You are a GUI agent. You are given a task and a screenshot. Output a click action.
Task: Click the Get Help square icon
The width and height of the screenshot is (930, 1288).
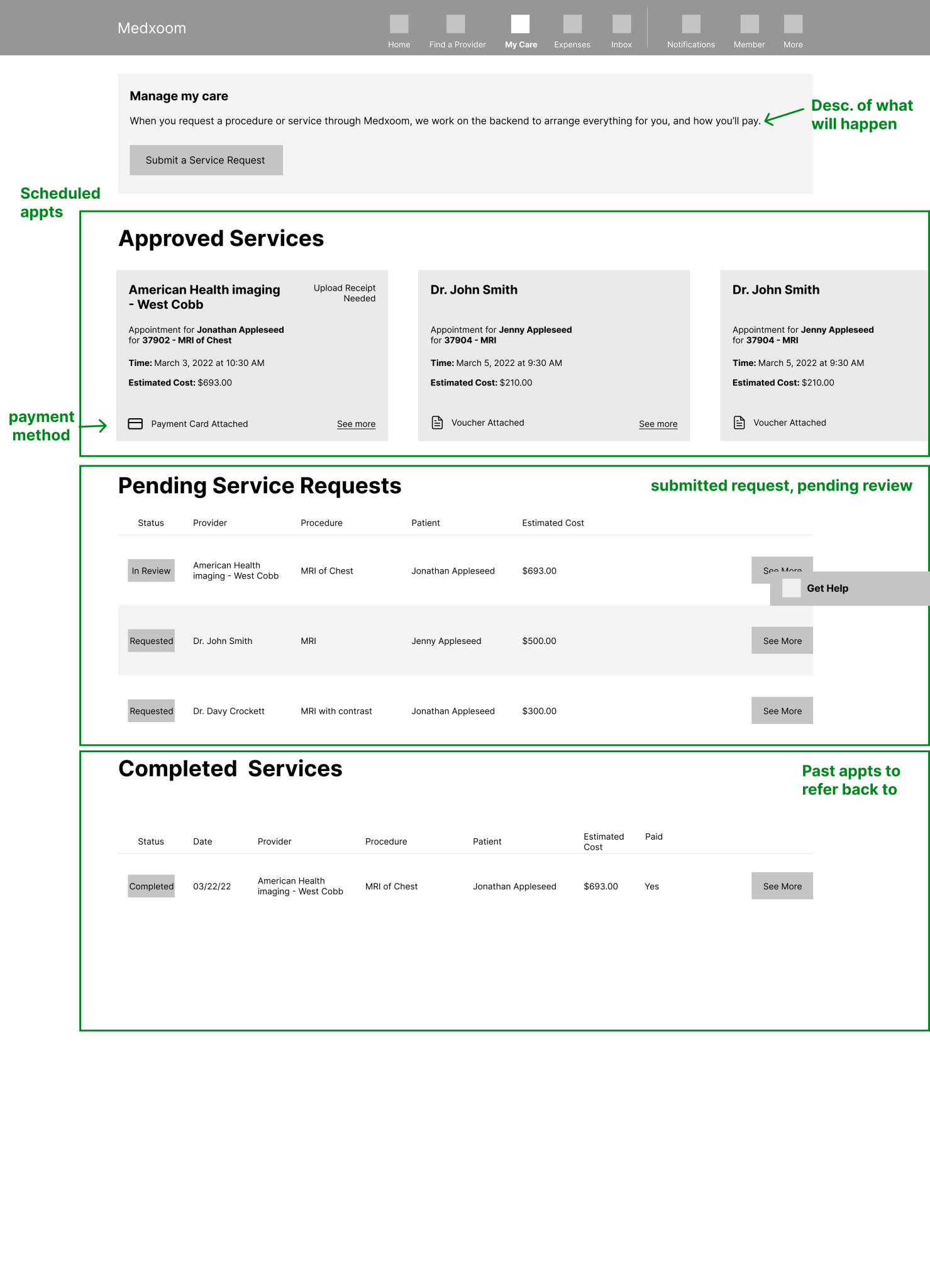point(791,588)
